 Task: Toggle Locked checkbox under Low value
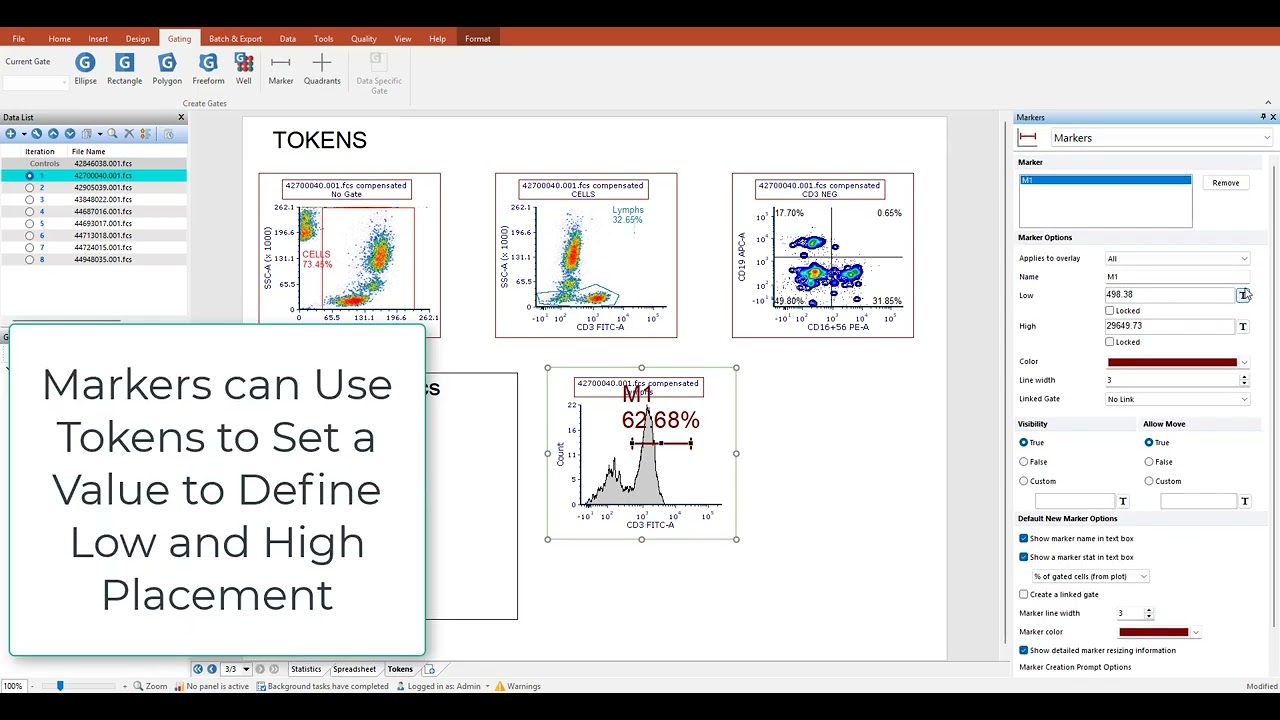coord(1110,311)
